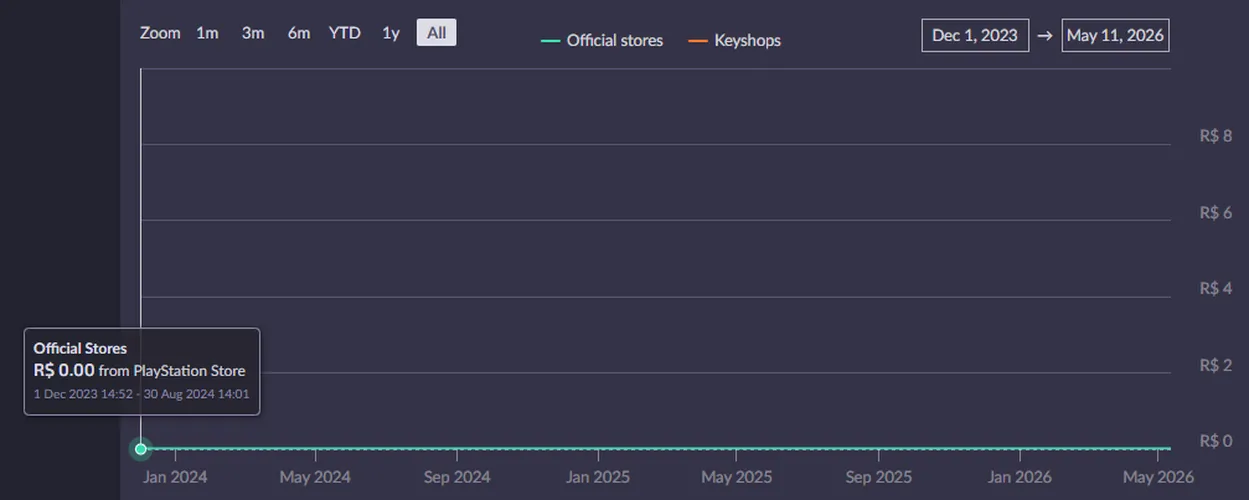The image size is (1249, 500).
Task: Toggle Keyshops series in legend
Action: point(735,41)
